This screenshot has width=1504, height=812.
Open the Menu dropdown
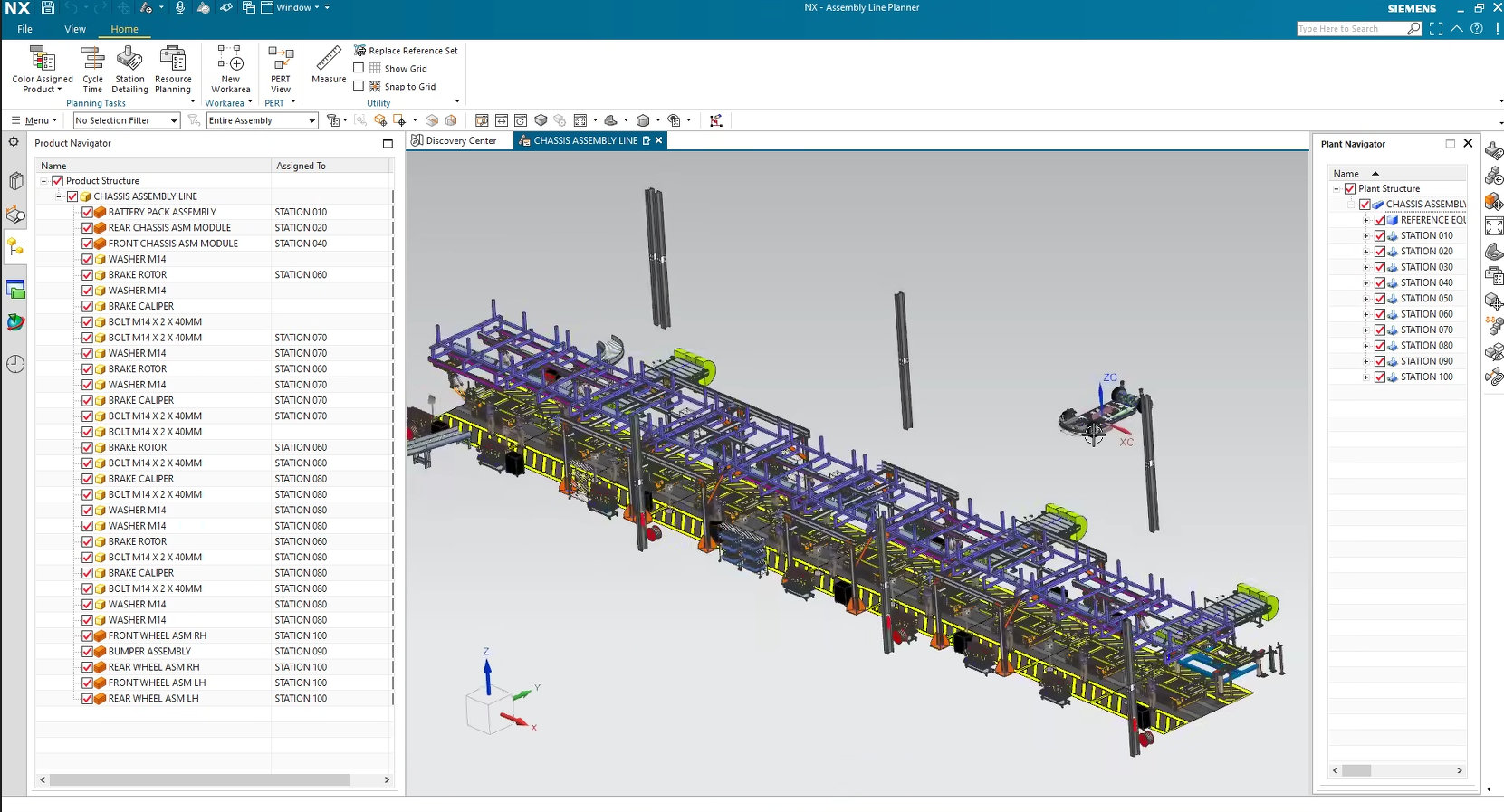(x=34, y=120)
